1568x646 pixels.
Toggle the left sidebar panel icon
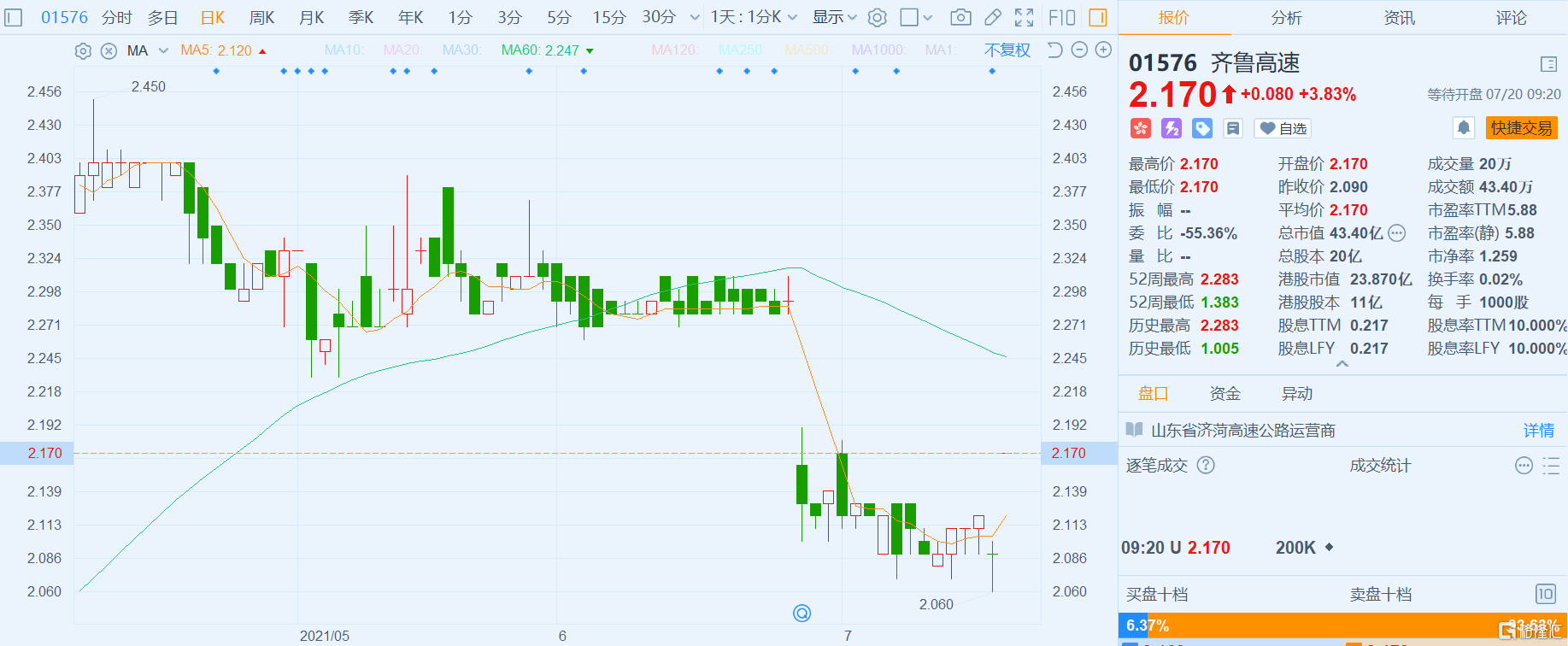pos(14,17)
